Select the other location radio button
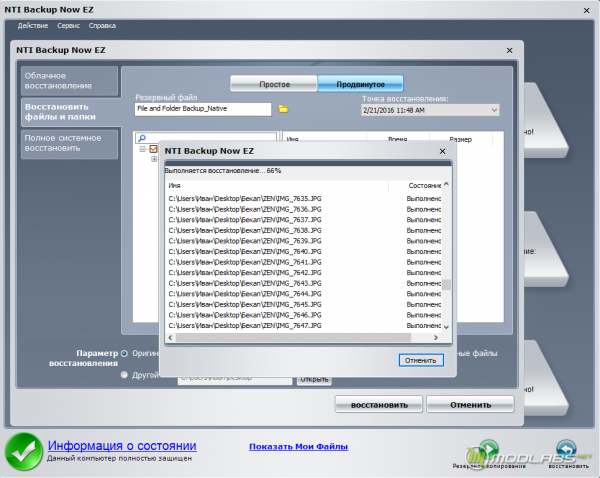The image size is (600, 478). [x=124, y=375]
